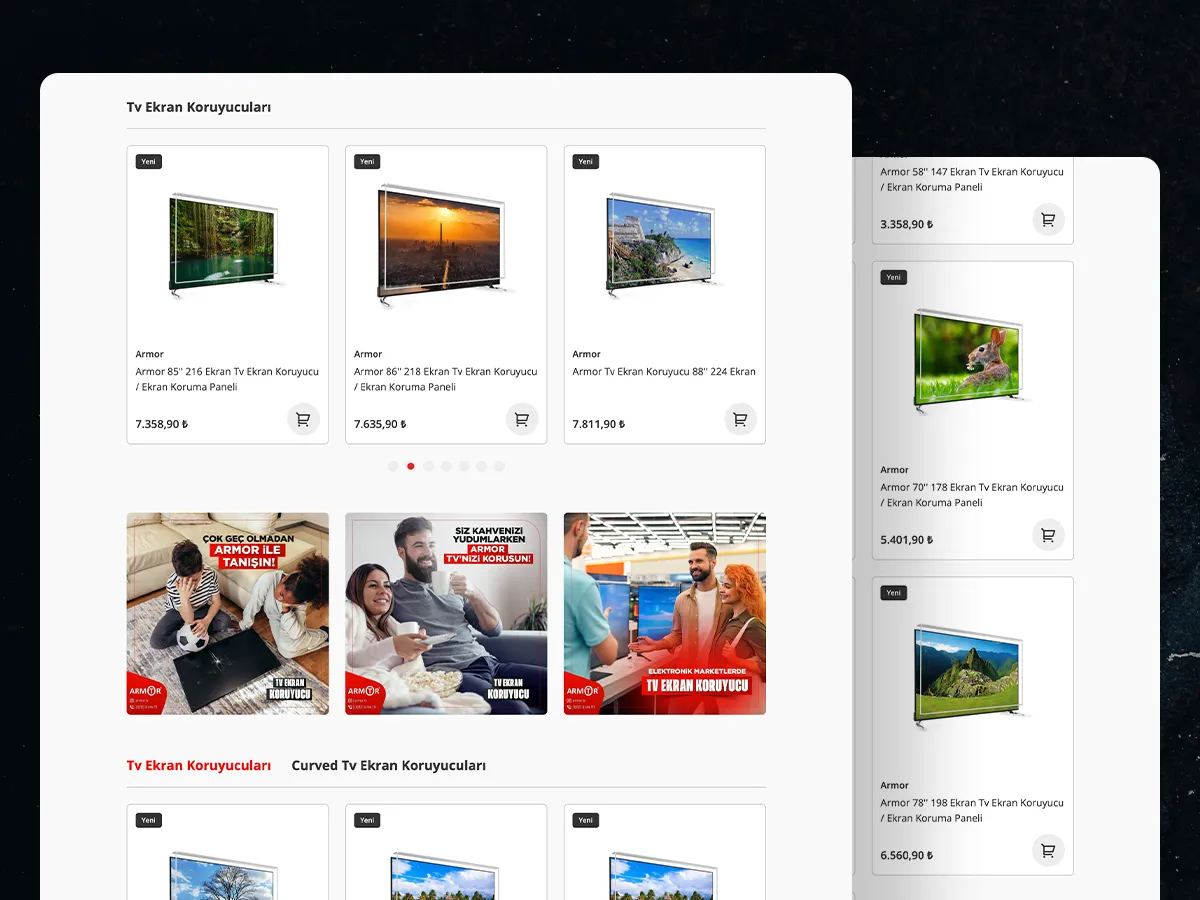Viewport: 1200px width, 900px height.
Task: Select the fourth carousel pagination dot
Action: [446, 466]
